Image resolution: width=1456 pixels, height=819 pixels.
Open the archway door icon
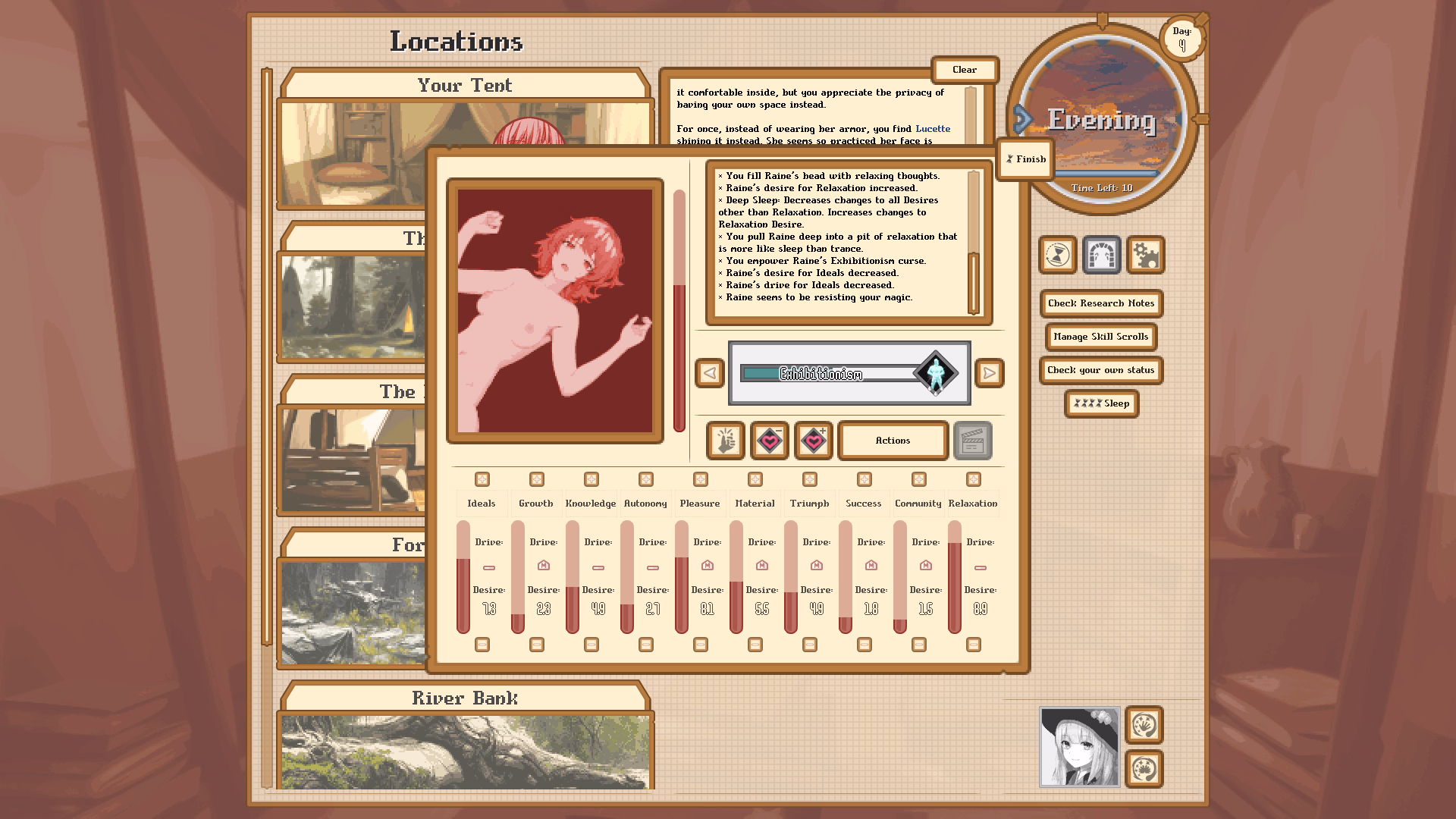click(1101, 256)
